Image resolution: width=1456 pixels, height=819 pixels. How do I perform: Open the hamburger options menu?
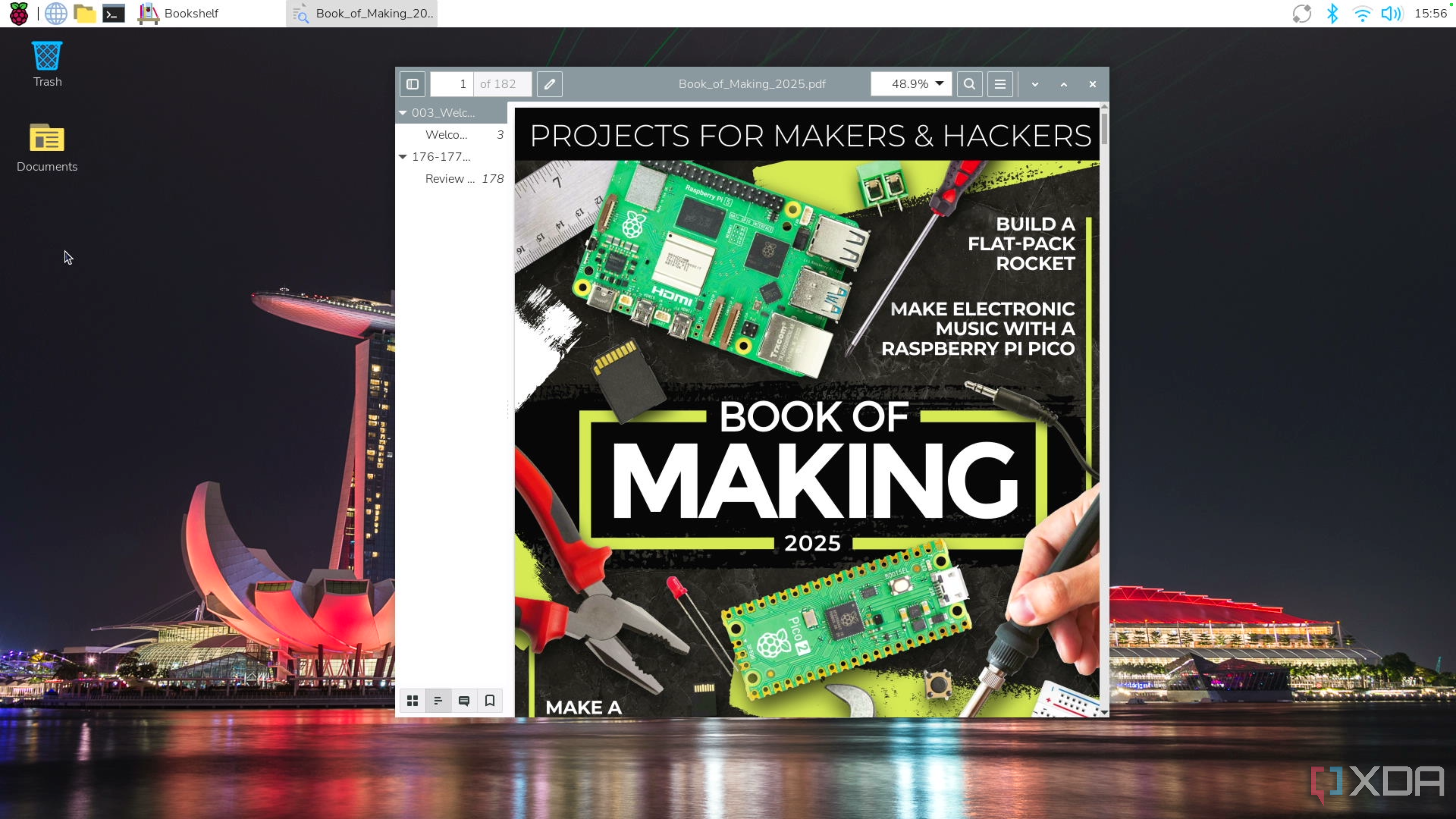click(1000, 84)
